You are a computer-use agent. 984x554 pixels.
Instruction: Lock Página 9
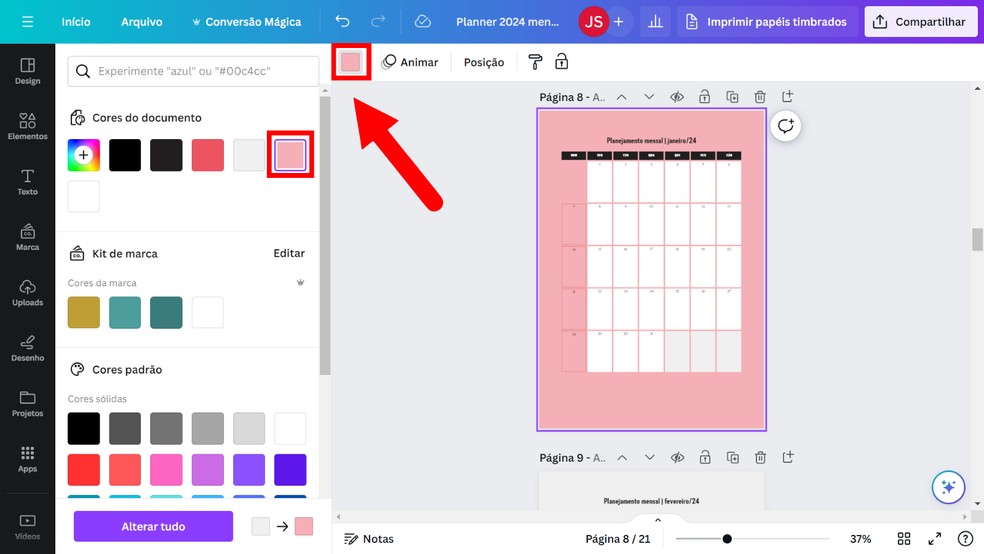[705, 457]
